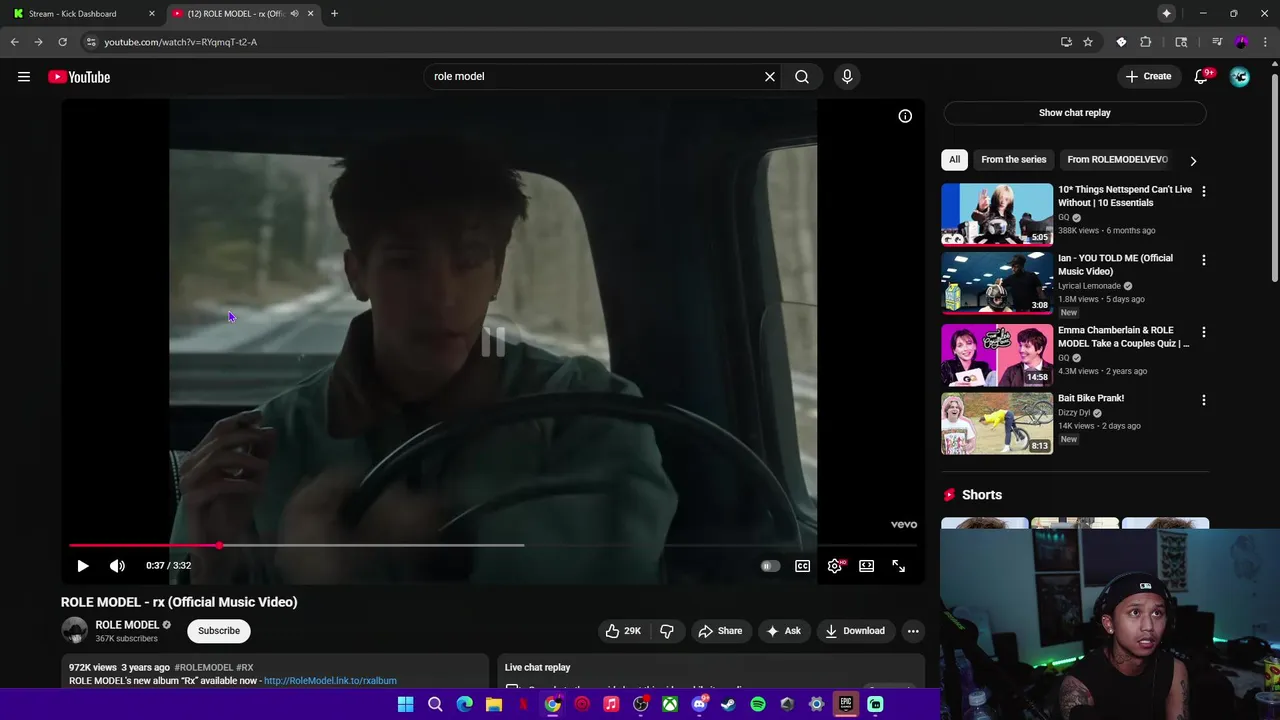
Task: Open options for 'YOU TOLD ME' video
Action: (1204, 260)
